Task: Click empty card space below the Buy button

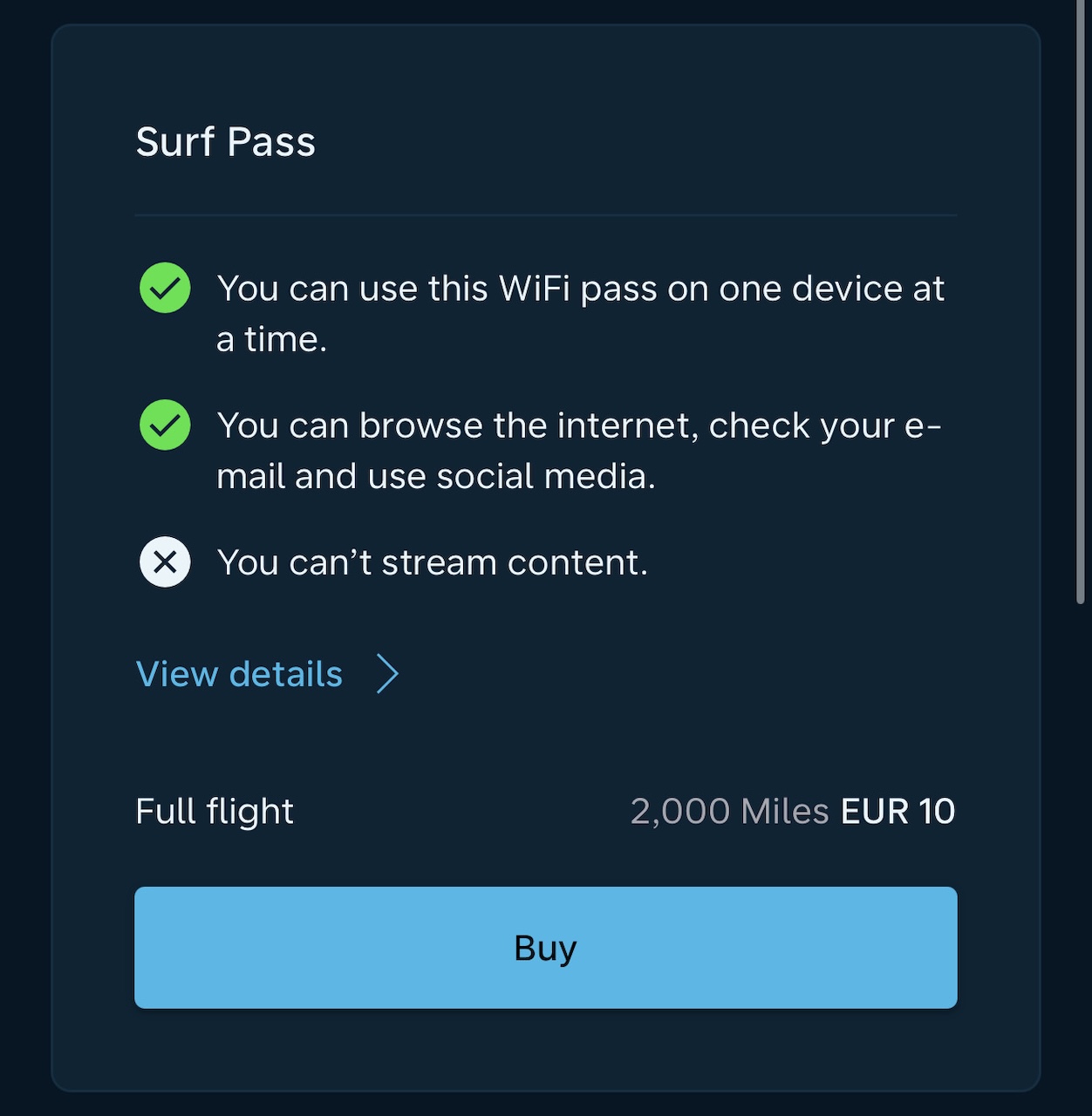Action: [x=546, y=1050]
